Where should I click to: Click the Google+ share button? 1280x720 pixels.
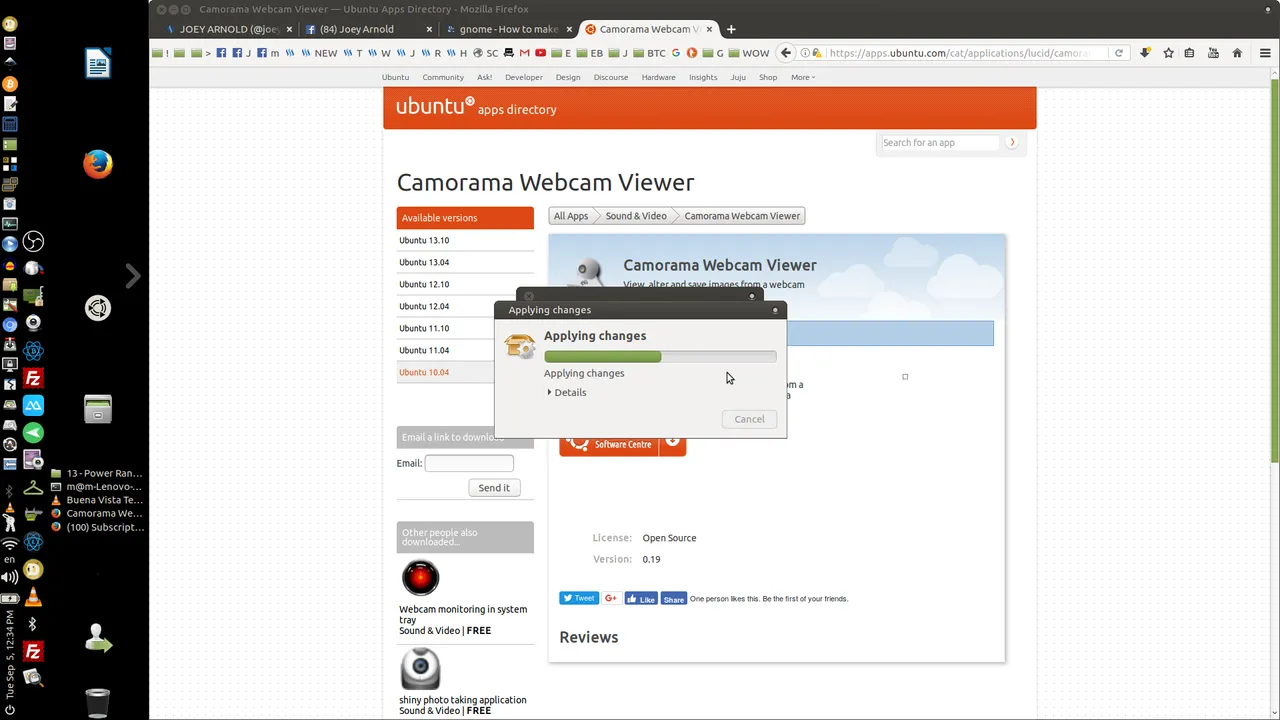(x=611, y=598)
